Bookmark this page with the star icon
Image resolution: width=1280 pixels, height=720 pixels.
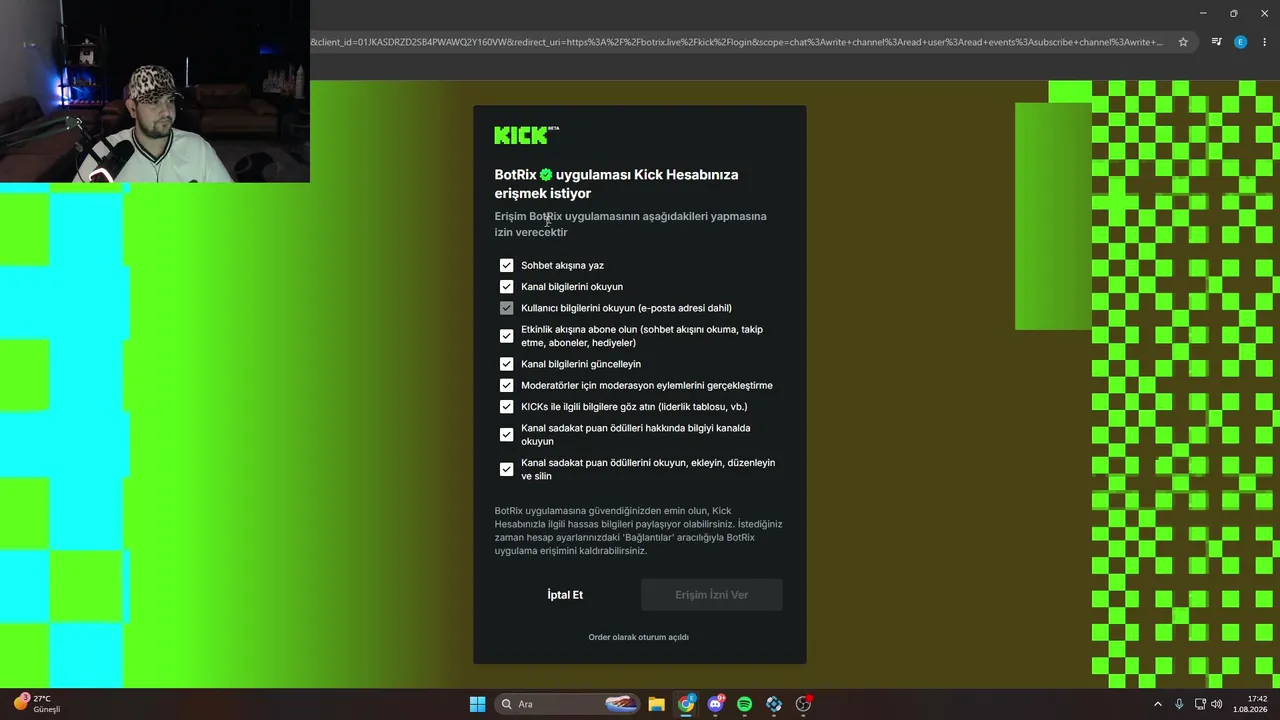1183,42
